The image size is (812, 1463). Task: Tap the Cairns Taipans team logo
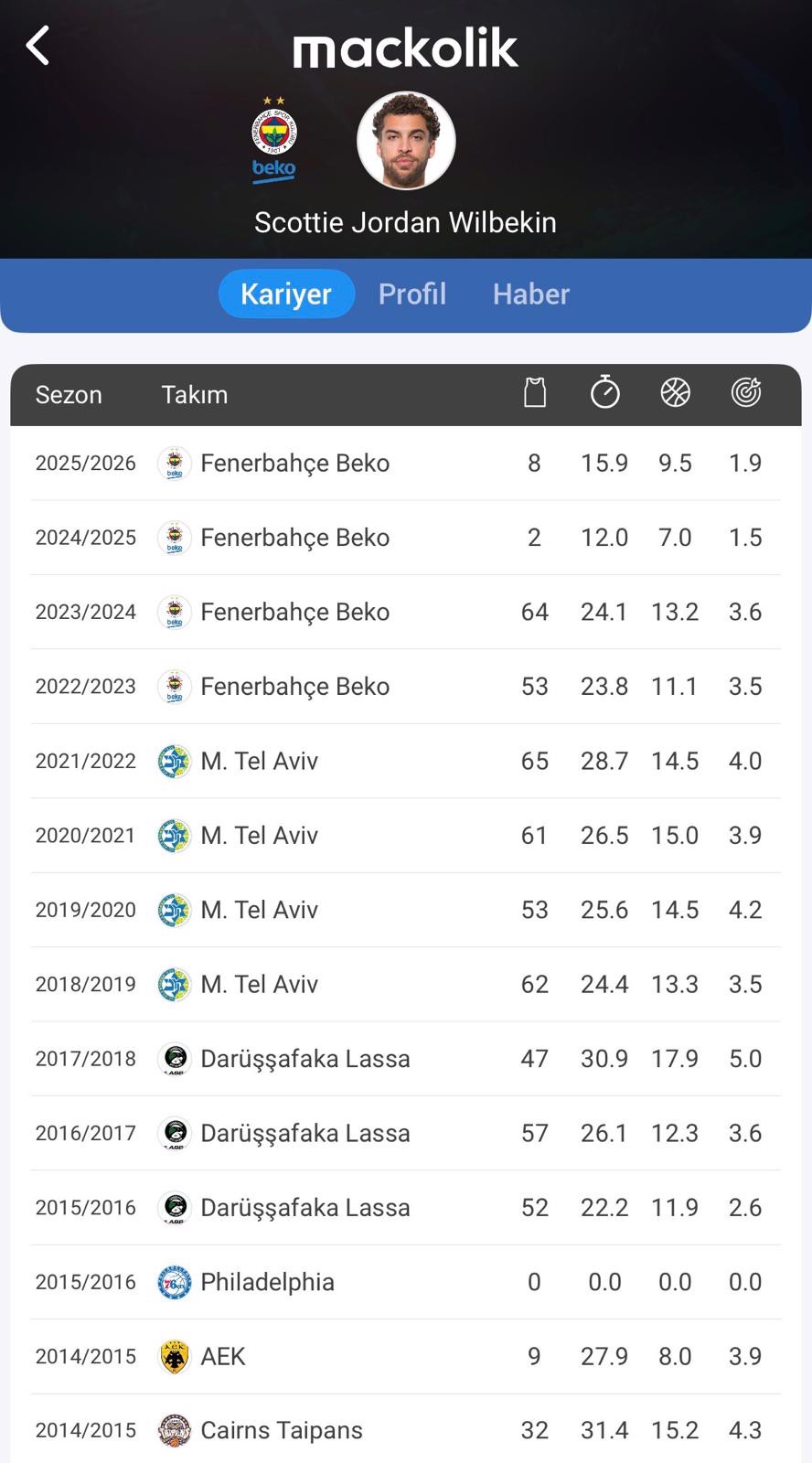(174, 1431)
